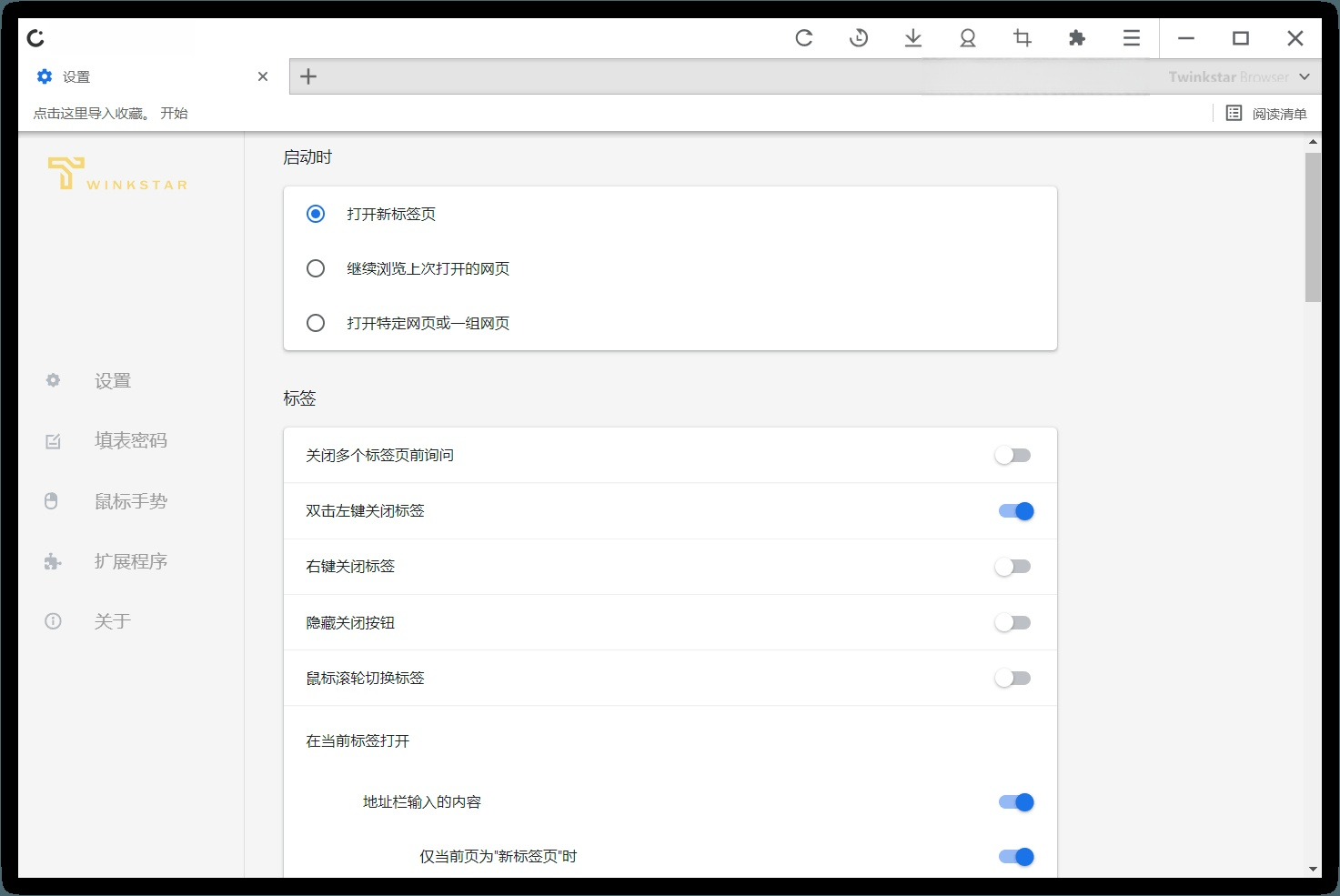Image resolution: width=1340 pixels, height=896 pixels.
Task: Click the 标签 section heading
Action: click(299, 398)
